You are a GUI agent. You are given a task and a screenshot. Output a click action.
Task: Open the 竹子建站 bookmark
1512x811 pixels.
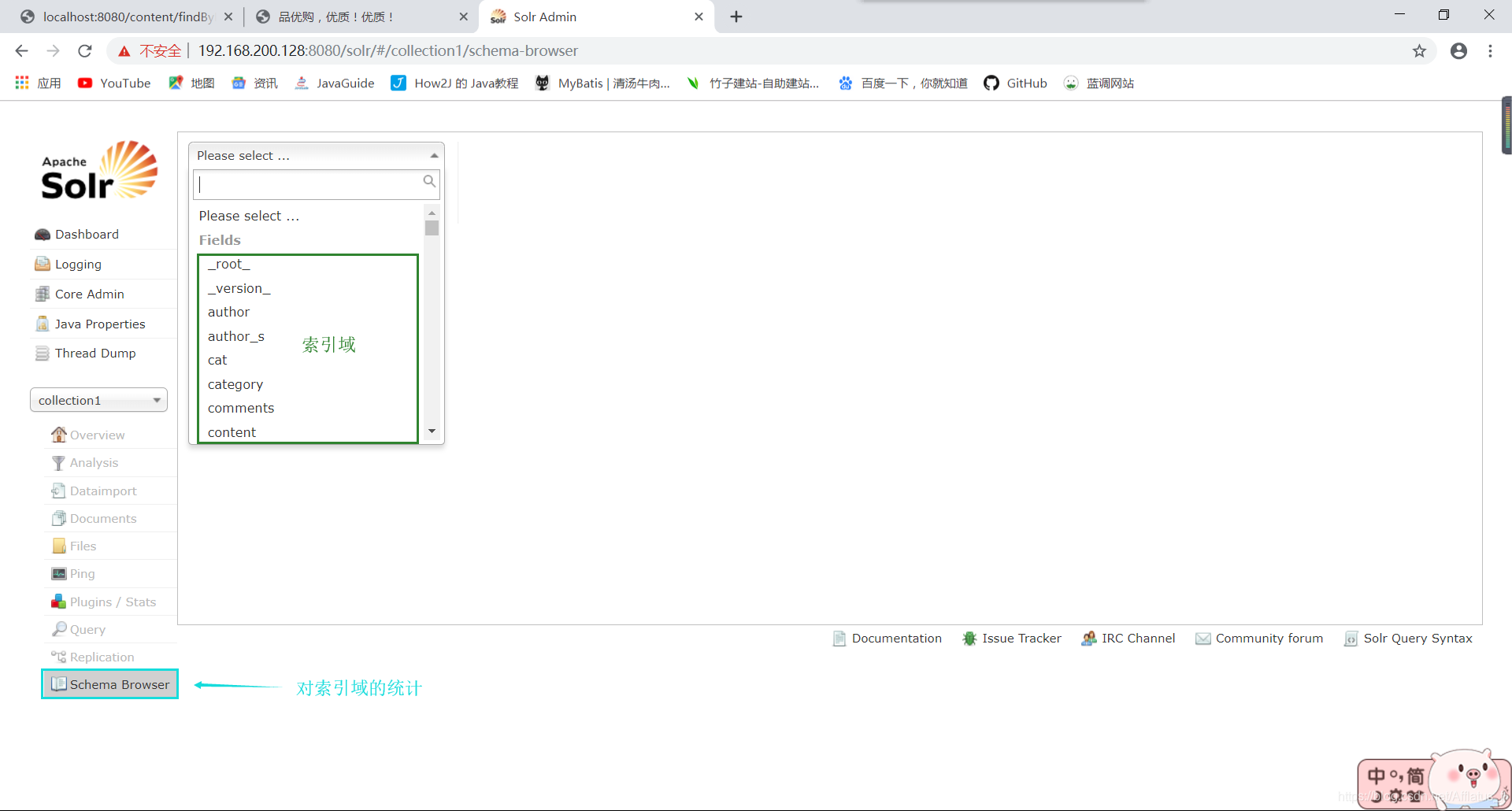click(x=753, y=83)
